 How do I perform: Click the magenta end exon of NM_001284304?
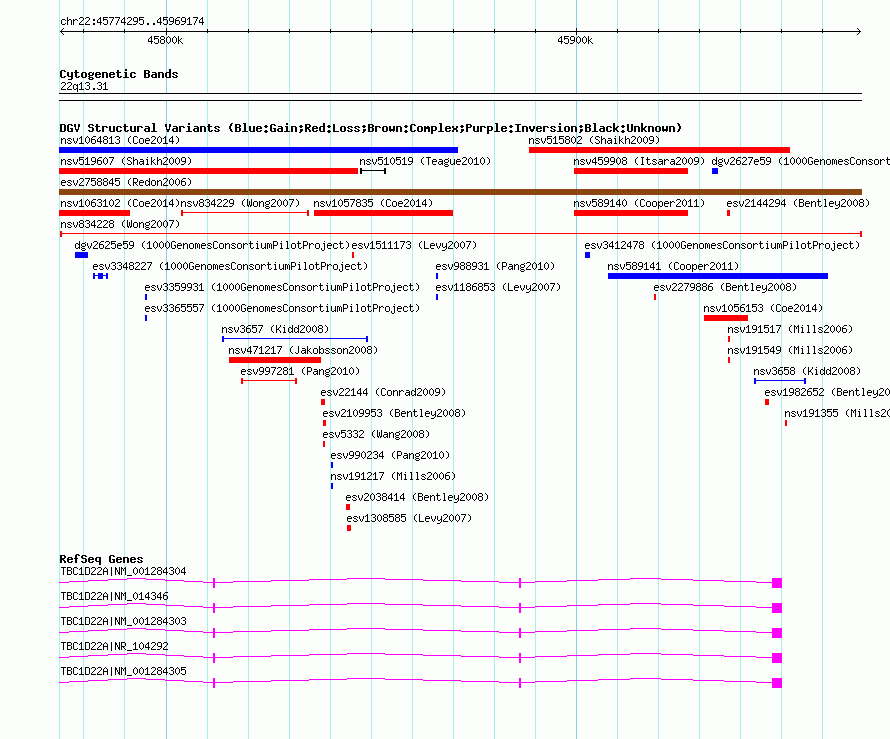tap(777, 583)
